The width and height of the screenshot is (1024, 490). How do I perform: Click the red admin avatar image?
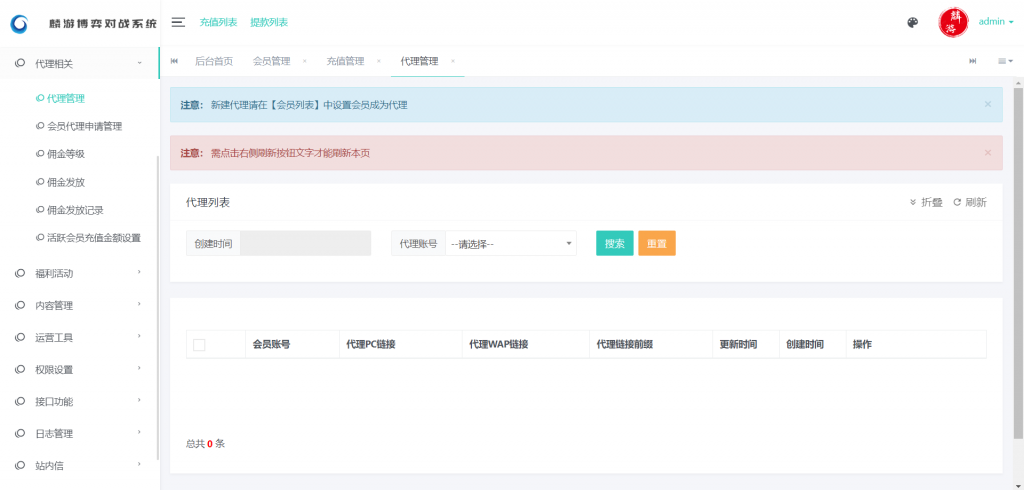pyautogui.click(x=954, y=22)
